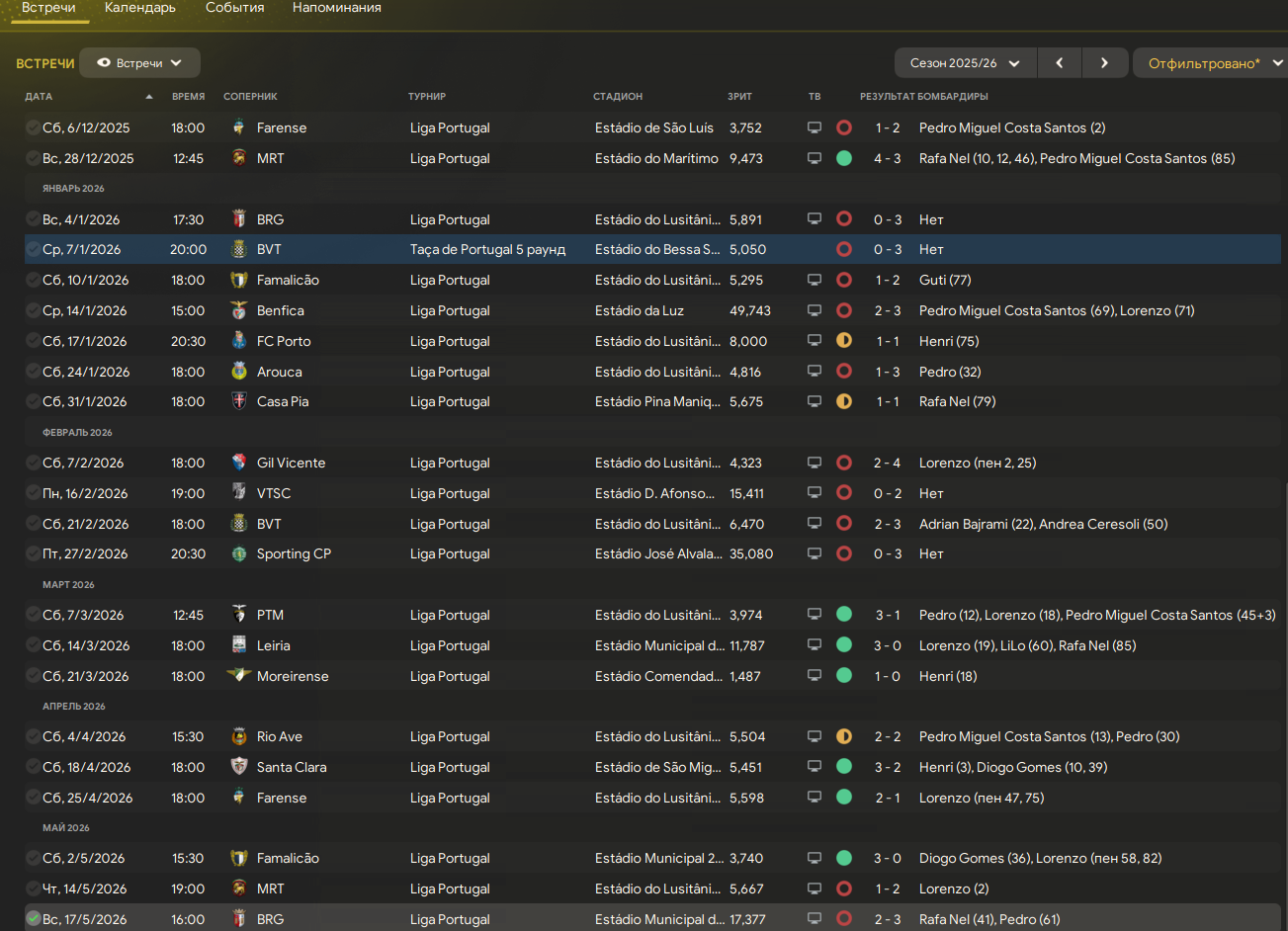Click the loss indicator on the Arouca row

point(844,372)
